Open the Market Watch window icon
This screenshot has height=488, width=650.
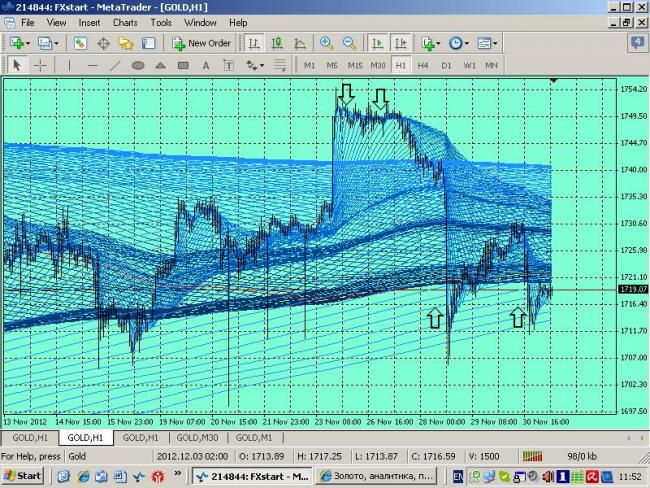click(x=80, y=43)
